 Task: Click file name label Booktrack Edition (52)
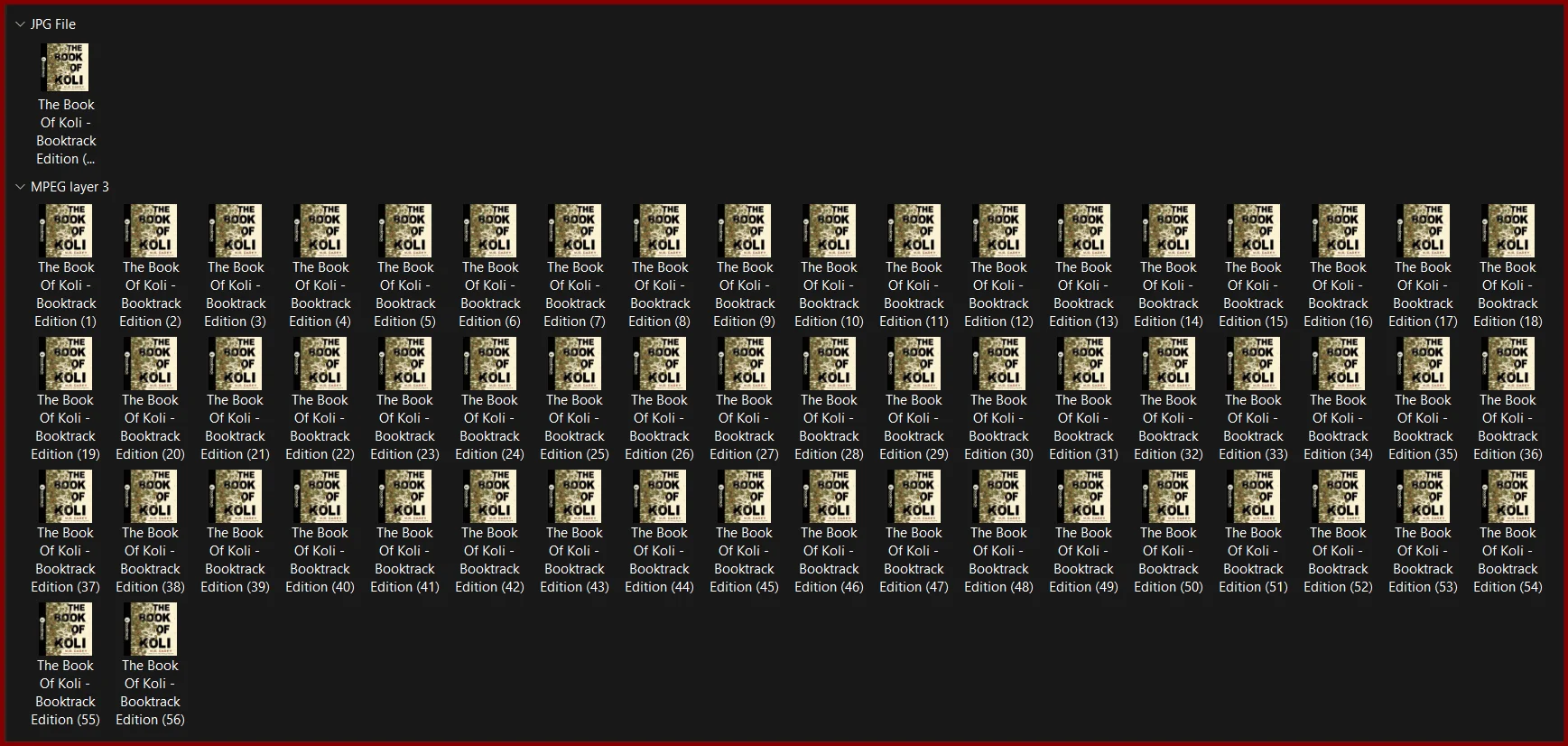tap(1339, 560)
